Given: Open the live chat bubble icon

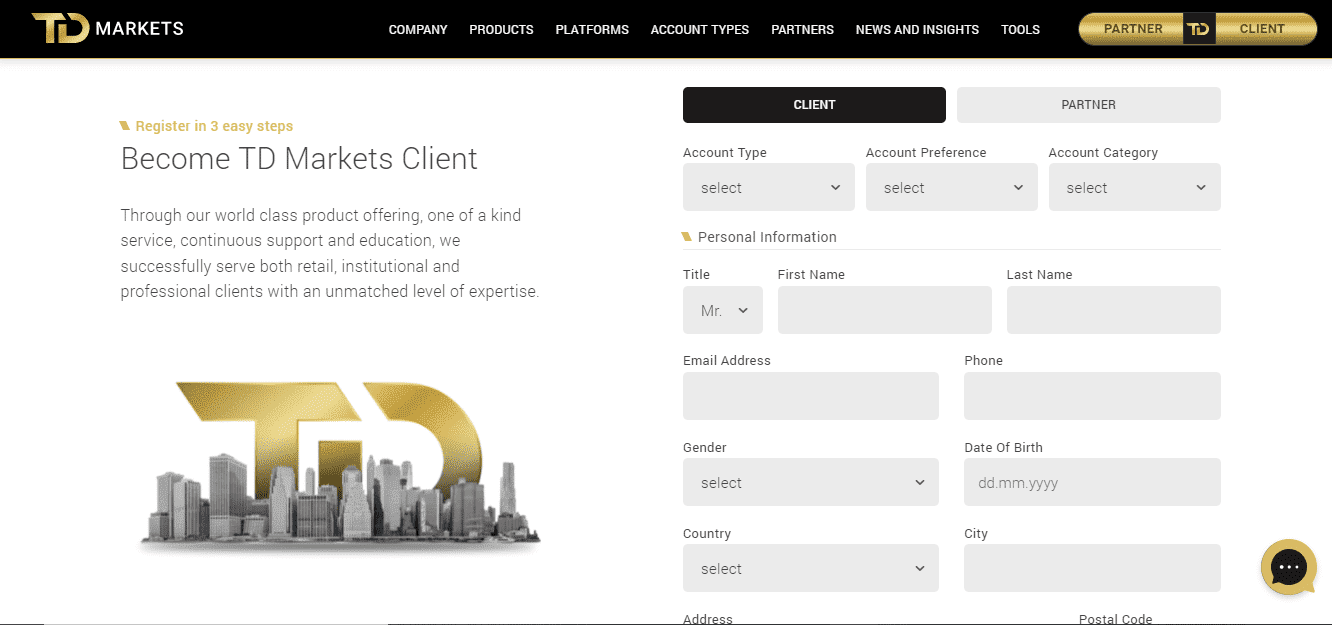Looking at the screenshot, I should coord(1288,567).
